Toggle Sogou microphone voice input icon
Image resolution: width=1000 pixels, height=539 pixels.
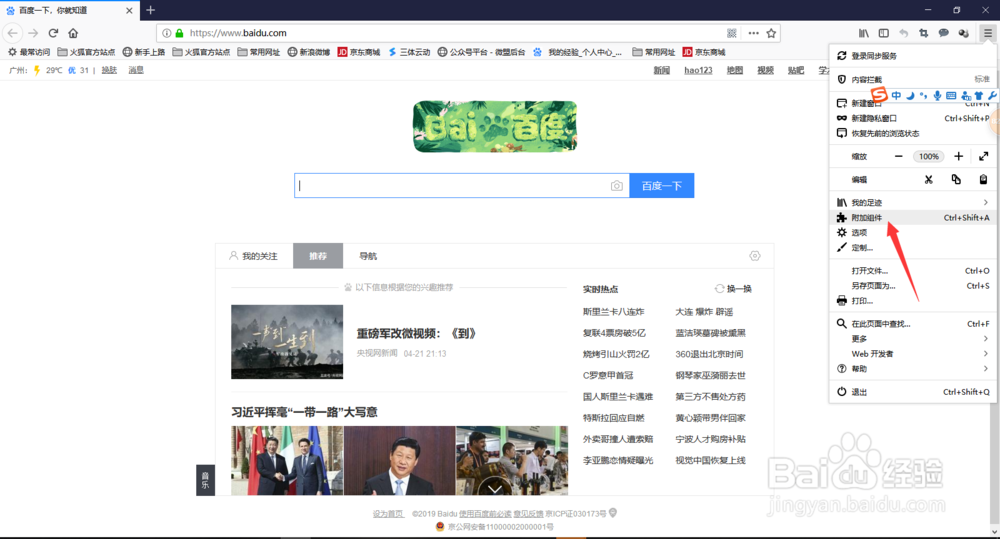(x=937, y=96)
